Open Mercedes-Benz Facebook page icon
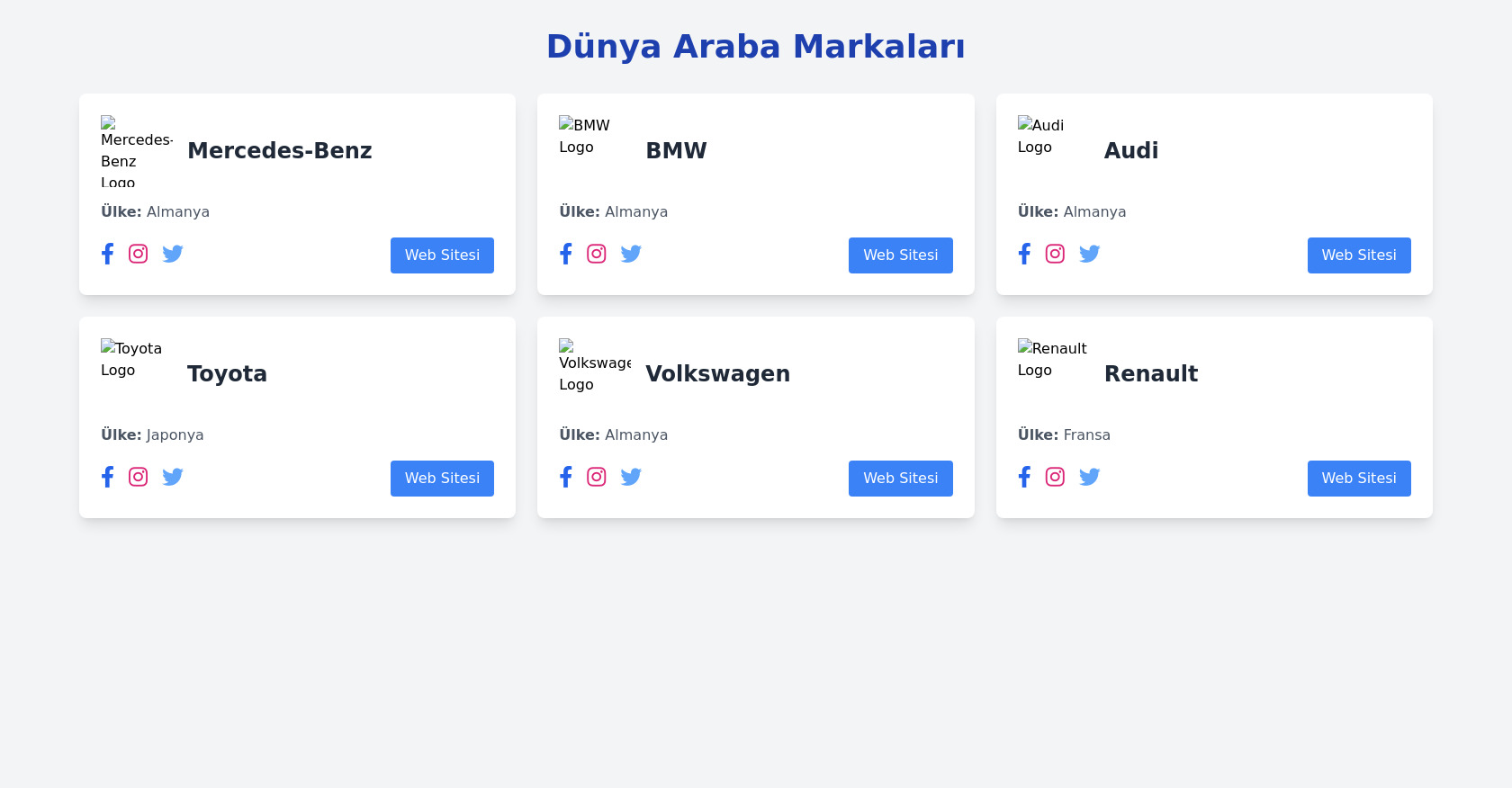 [107, 254]
